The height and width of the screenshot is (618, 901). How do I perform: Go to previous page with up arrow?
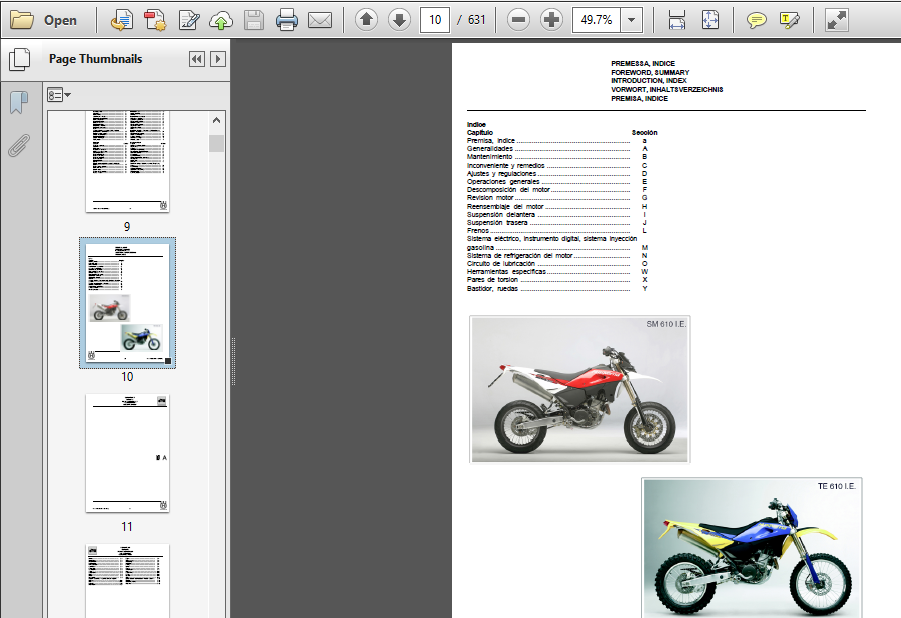coord(366,20)
